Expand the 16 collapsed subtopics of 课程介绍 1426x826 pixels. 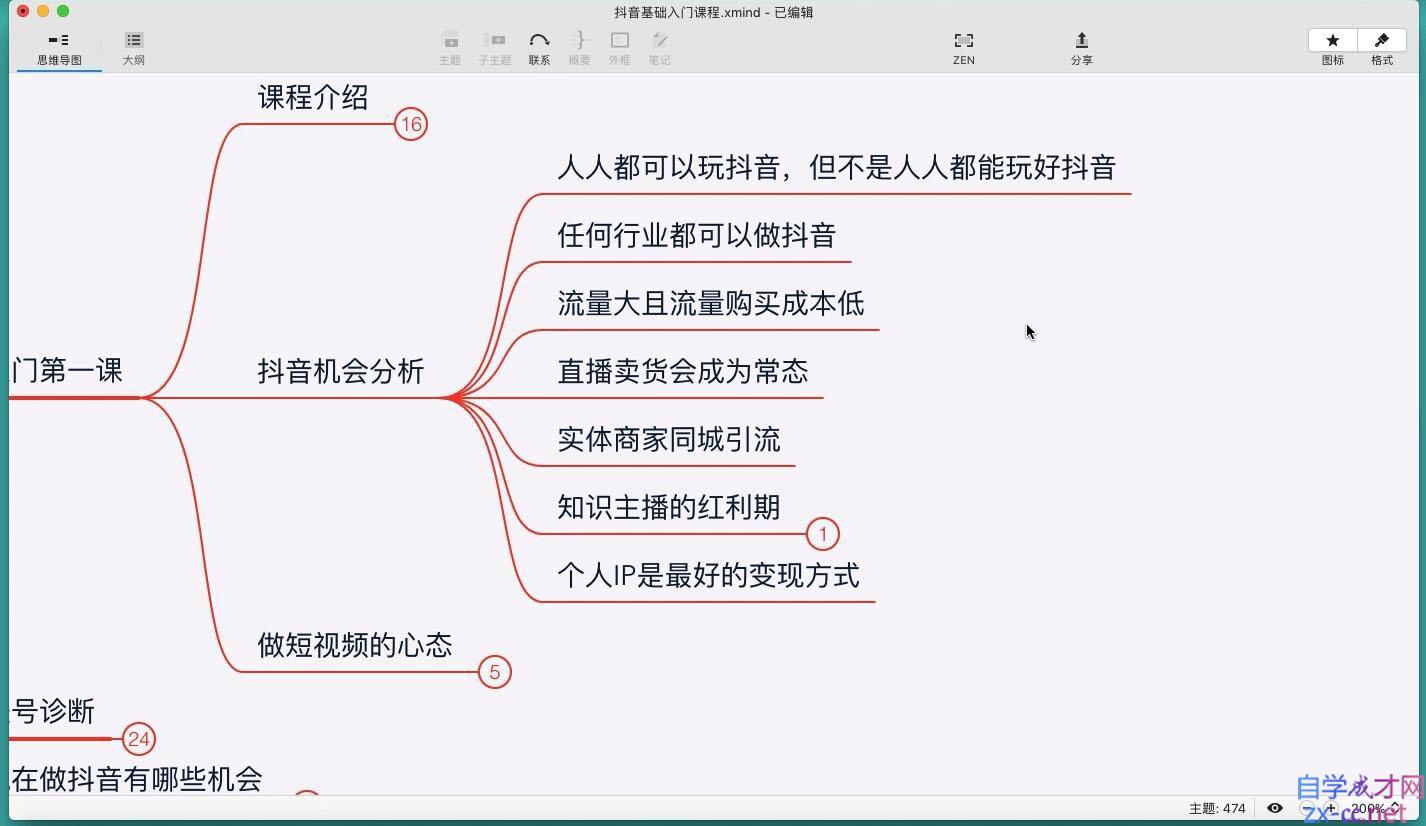click(x=410, y=124)
